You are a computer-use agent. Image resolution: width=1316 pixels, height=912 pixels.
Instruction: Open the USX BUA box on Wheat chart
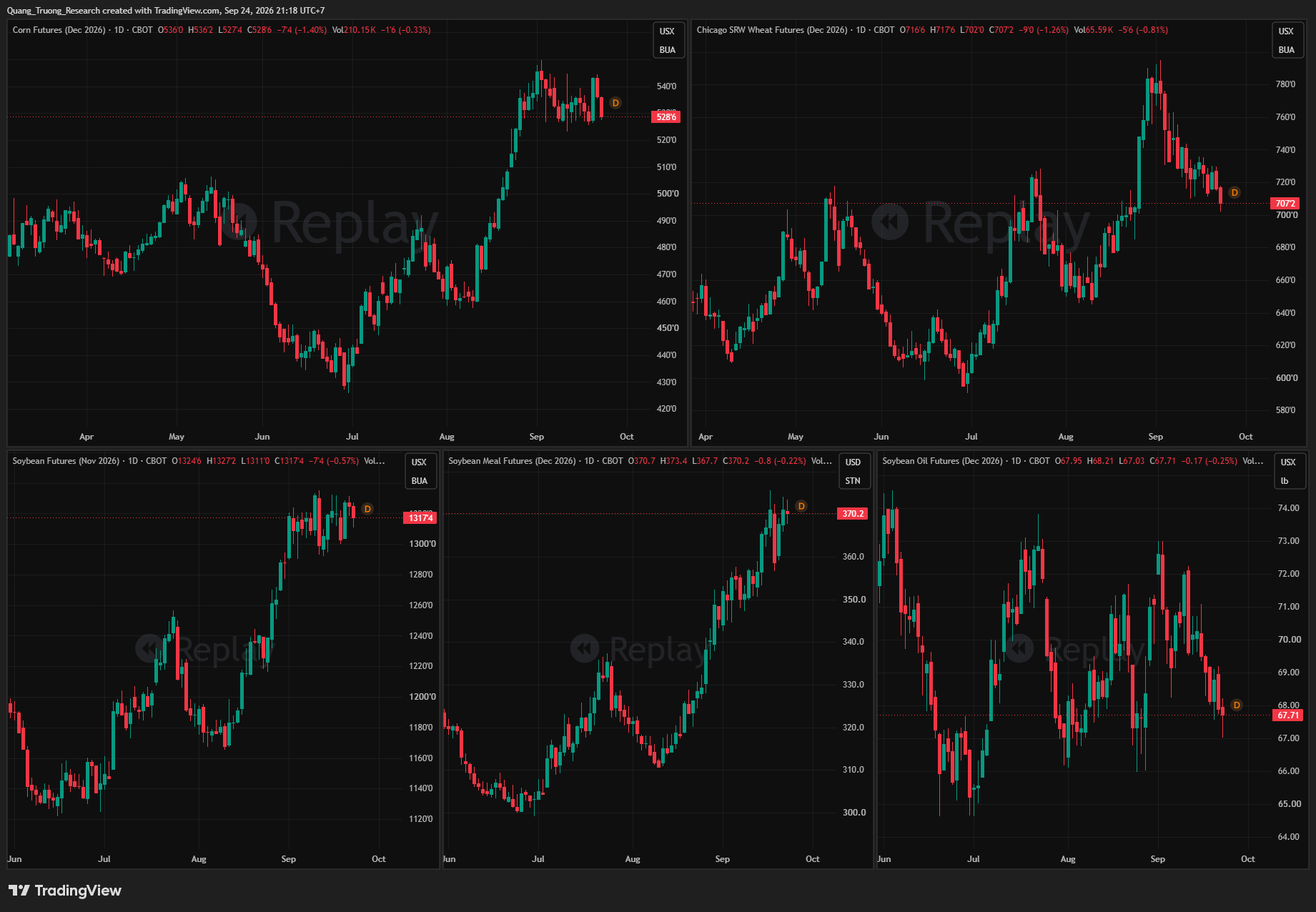pyautogui.click(x=1287, y=40)
